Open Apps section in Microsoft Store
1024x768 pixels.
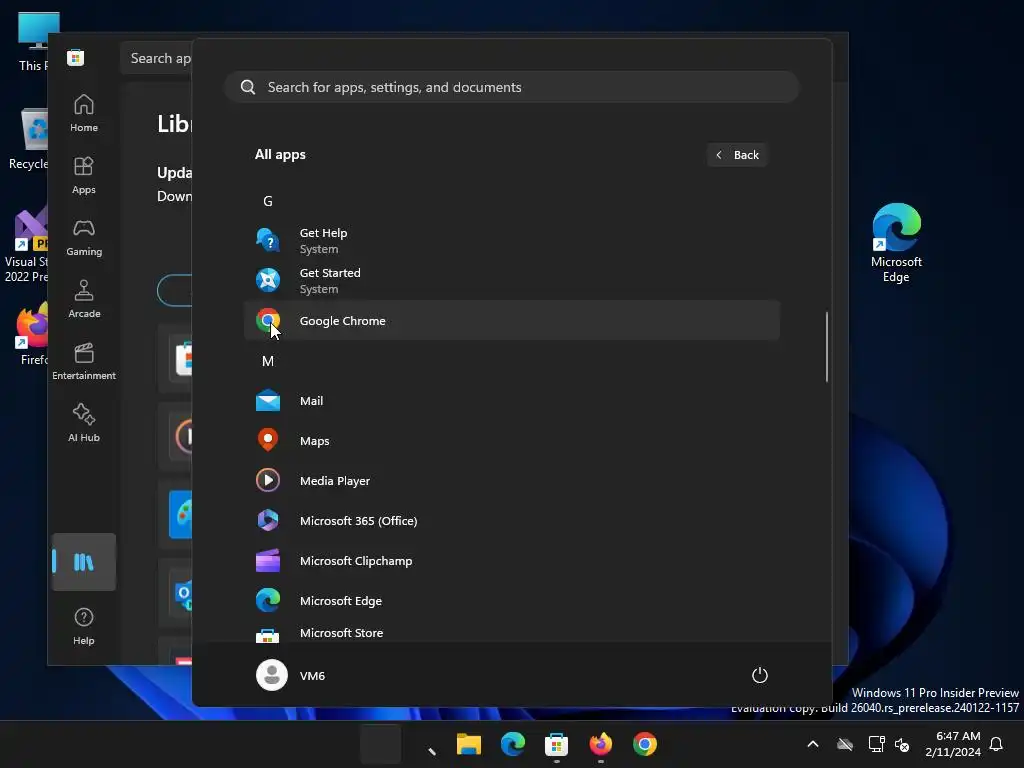[84, 176]
